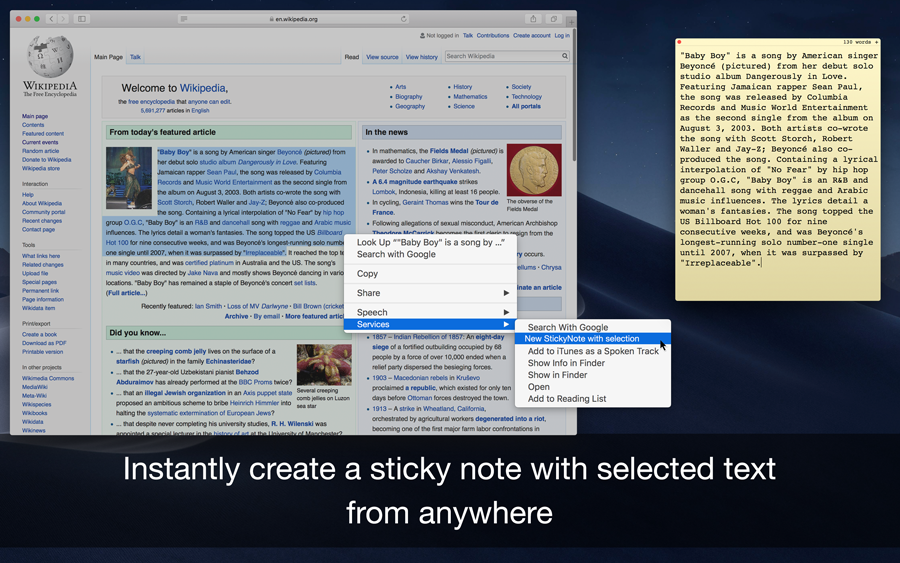Click the Create account link
Image resolution: width=900 pixels, height=563 pixels.
click(531, 35)
